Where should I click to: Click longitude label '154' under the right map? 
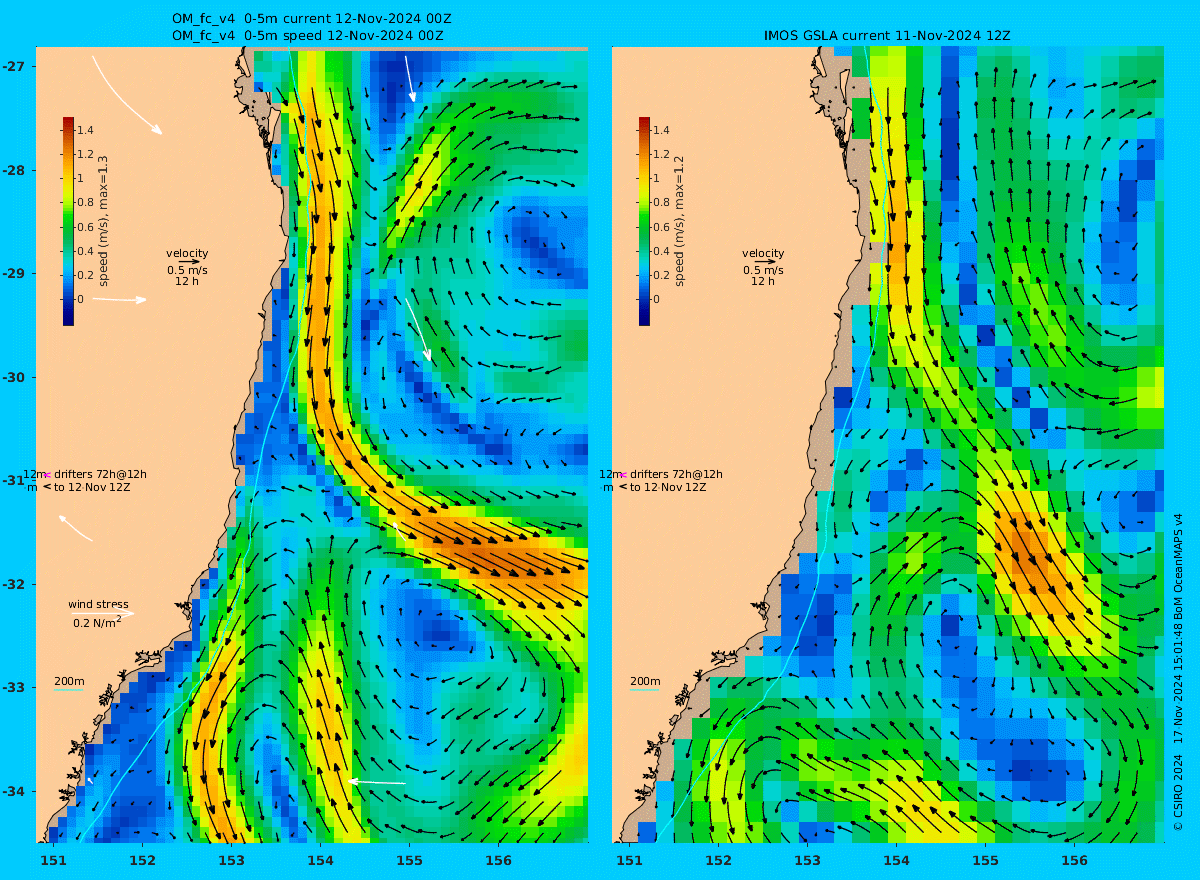tap(896, 860)
